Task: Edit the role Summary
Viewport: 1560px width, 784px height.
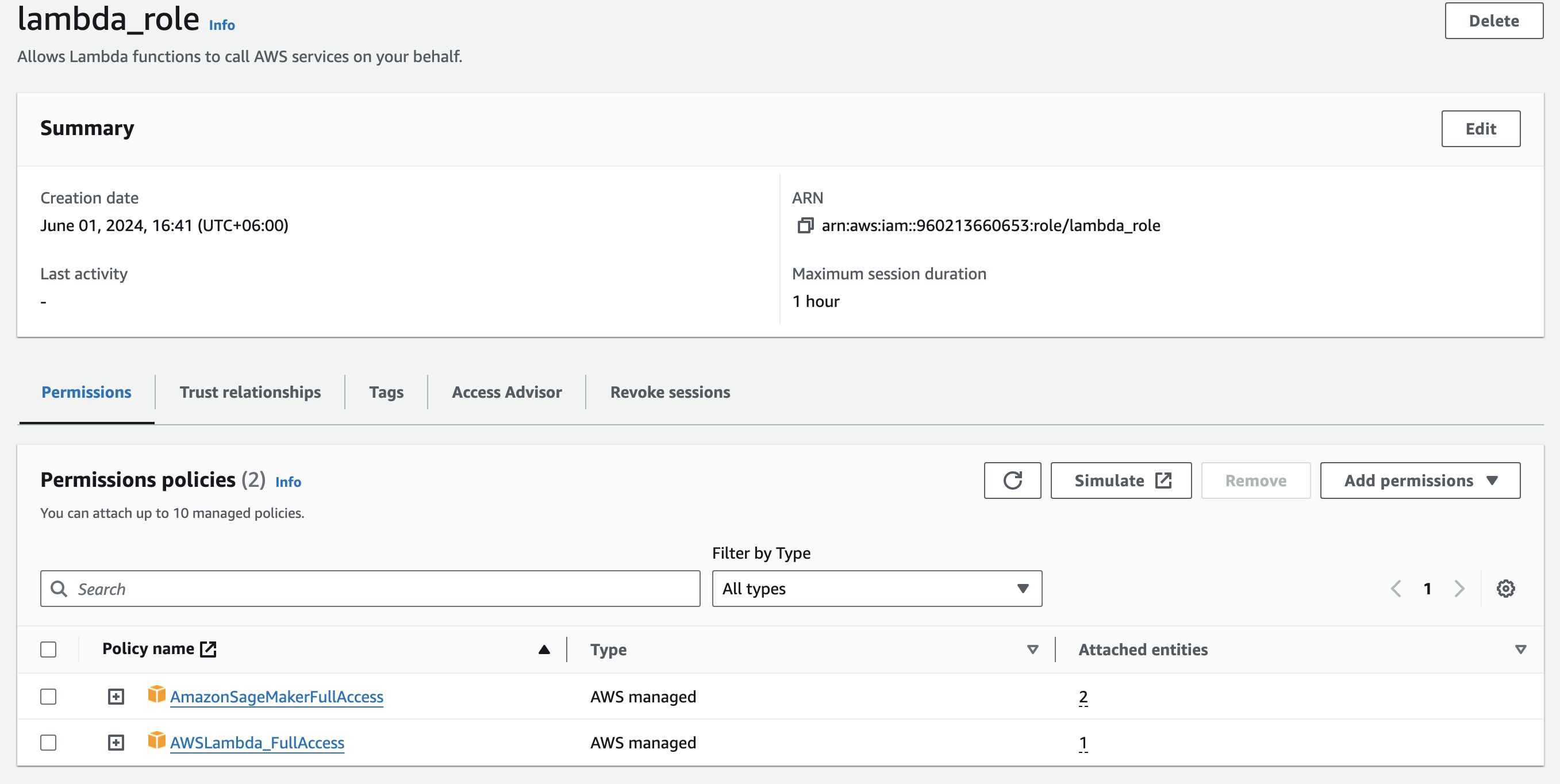Action: 1480,128
